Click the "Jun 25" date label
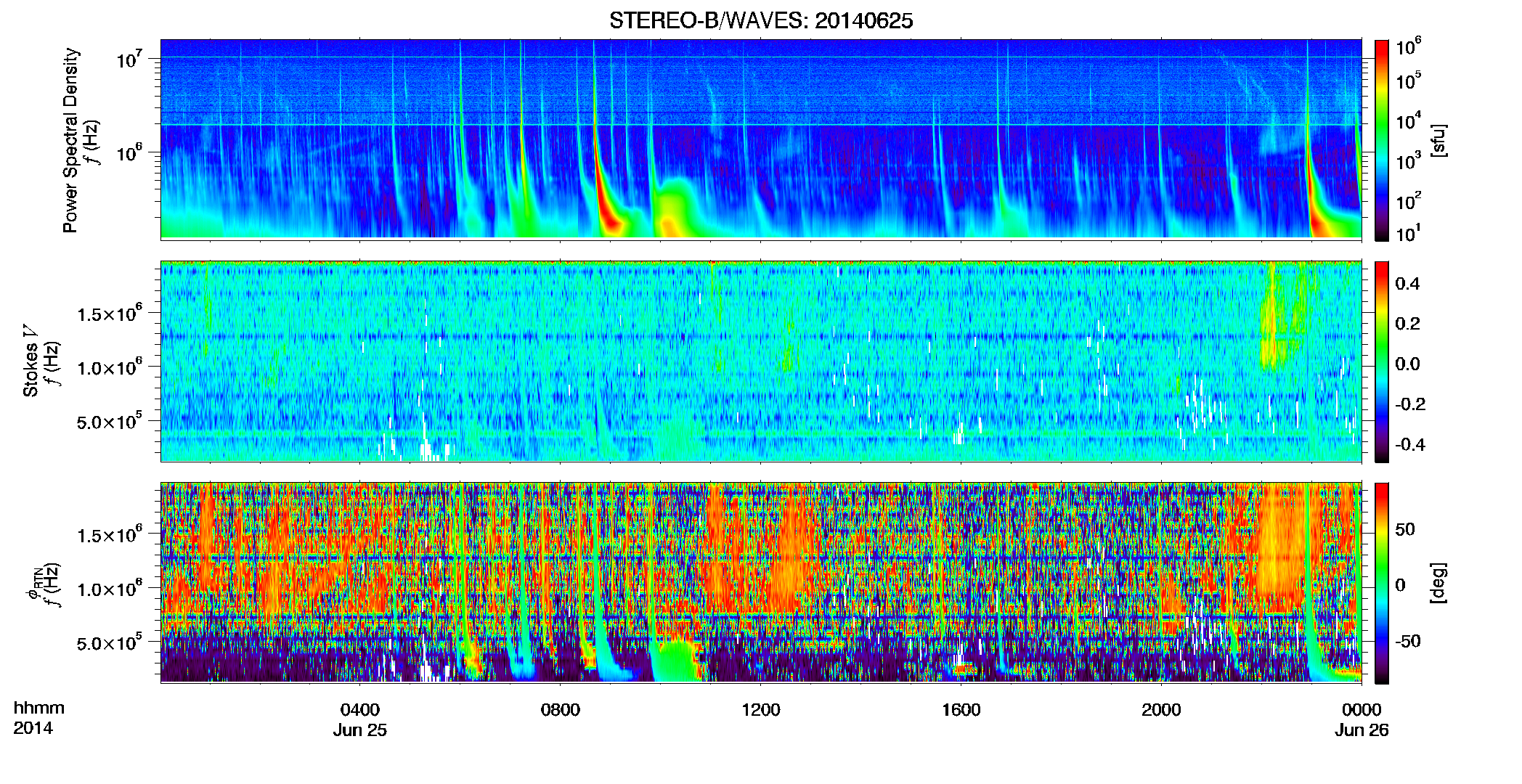This screenshot has width=1522, height=784. click(360, 730)
